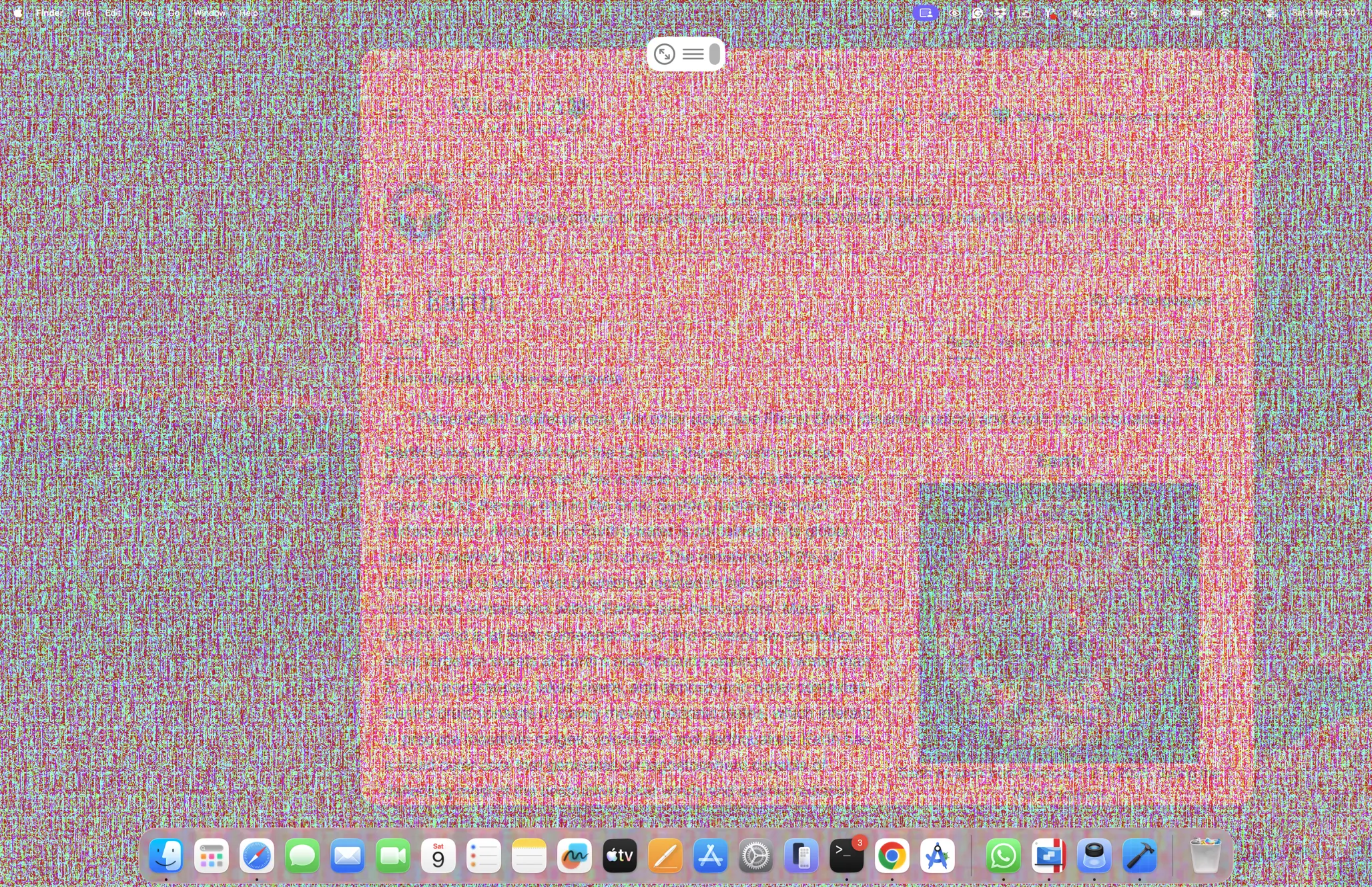
Task: Open Finder from the Dock
Action: [166, 856]
